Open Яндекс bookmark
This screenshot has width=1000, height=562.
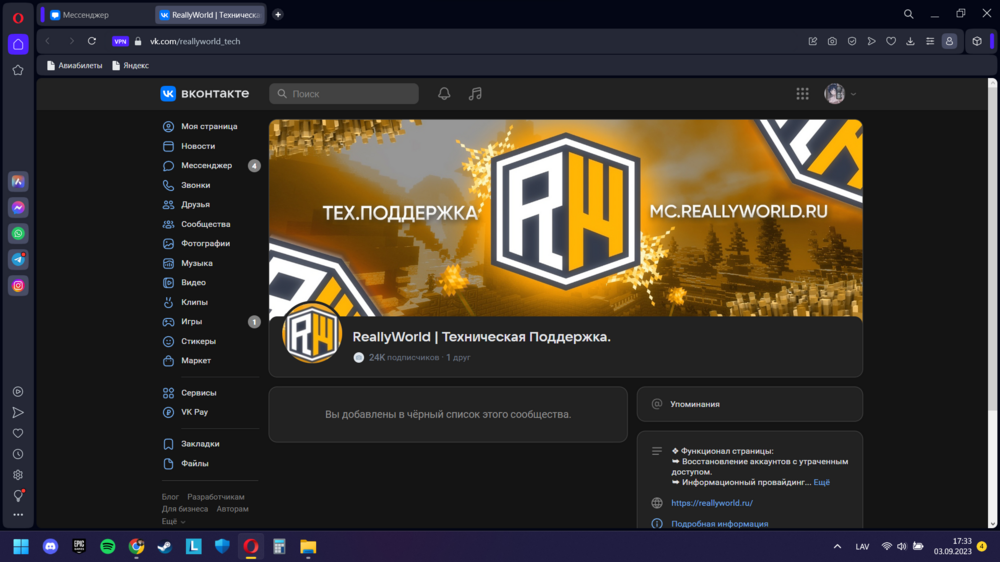(130, 66)
